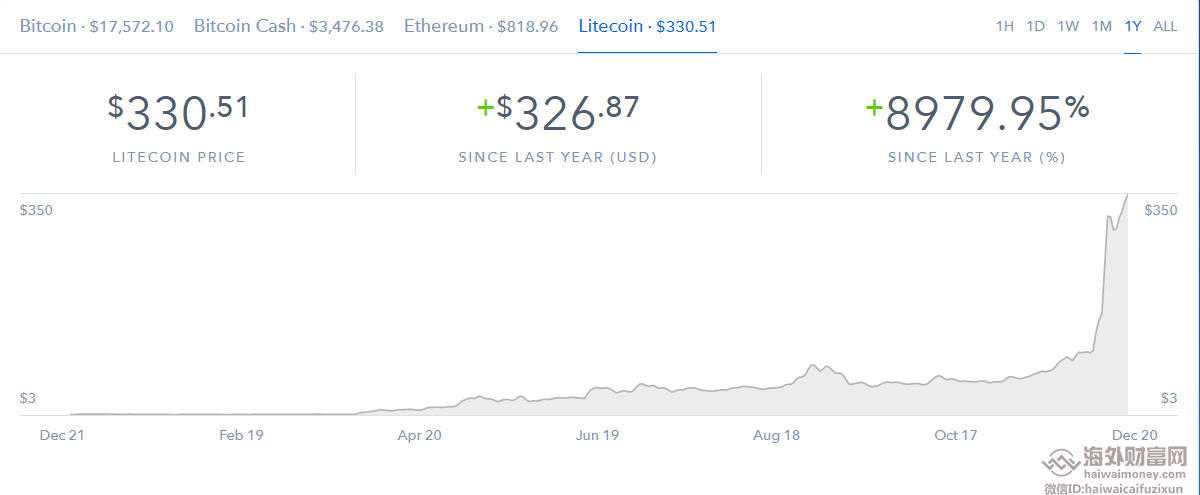
Task: Click the Jun 19 date axis label
Action: [x=598, y=435]
